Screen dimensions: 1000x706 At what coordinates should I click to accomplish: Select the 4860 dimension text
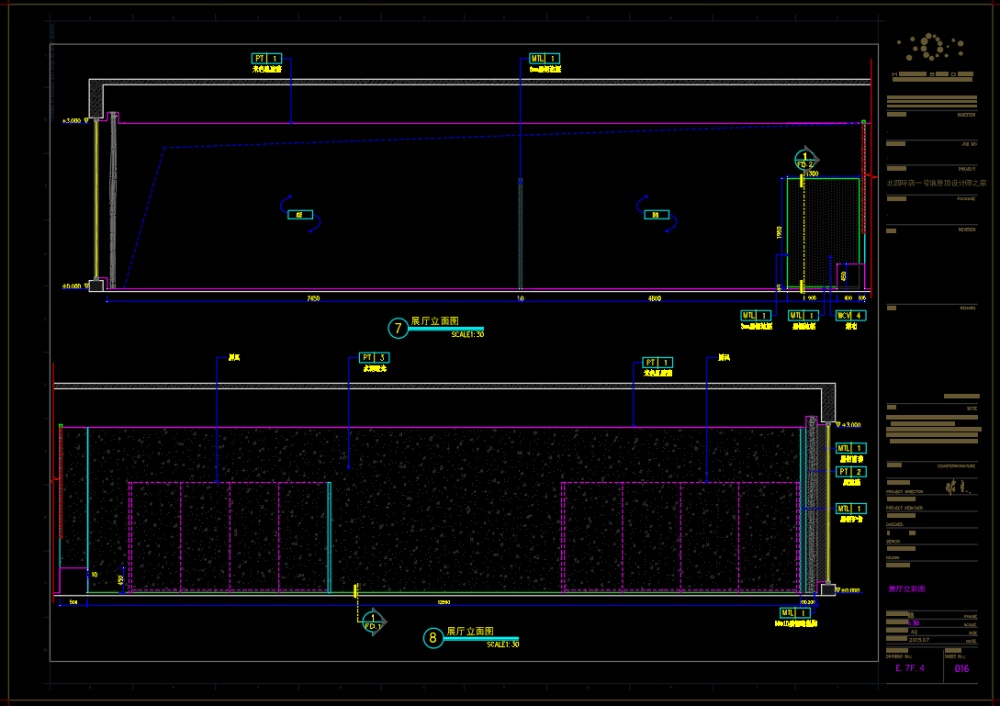tap(654, 298)
